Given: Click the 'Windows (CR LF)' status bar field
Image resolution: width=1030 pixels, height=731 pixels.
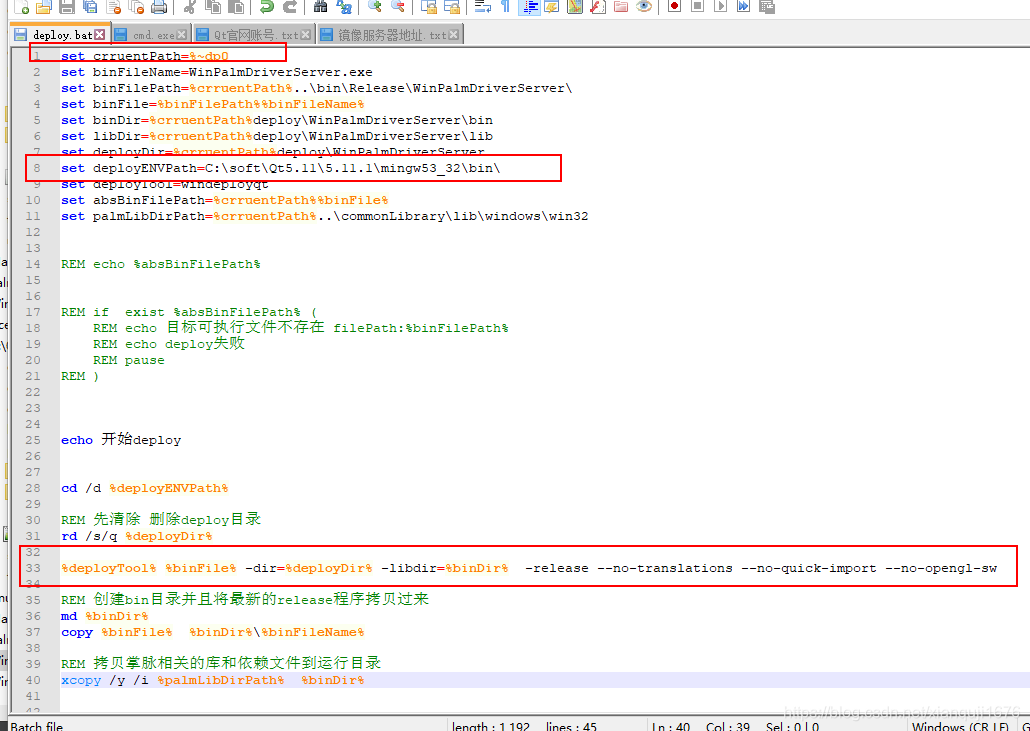Looking at the screenshot, I should [959, 726].
